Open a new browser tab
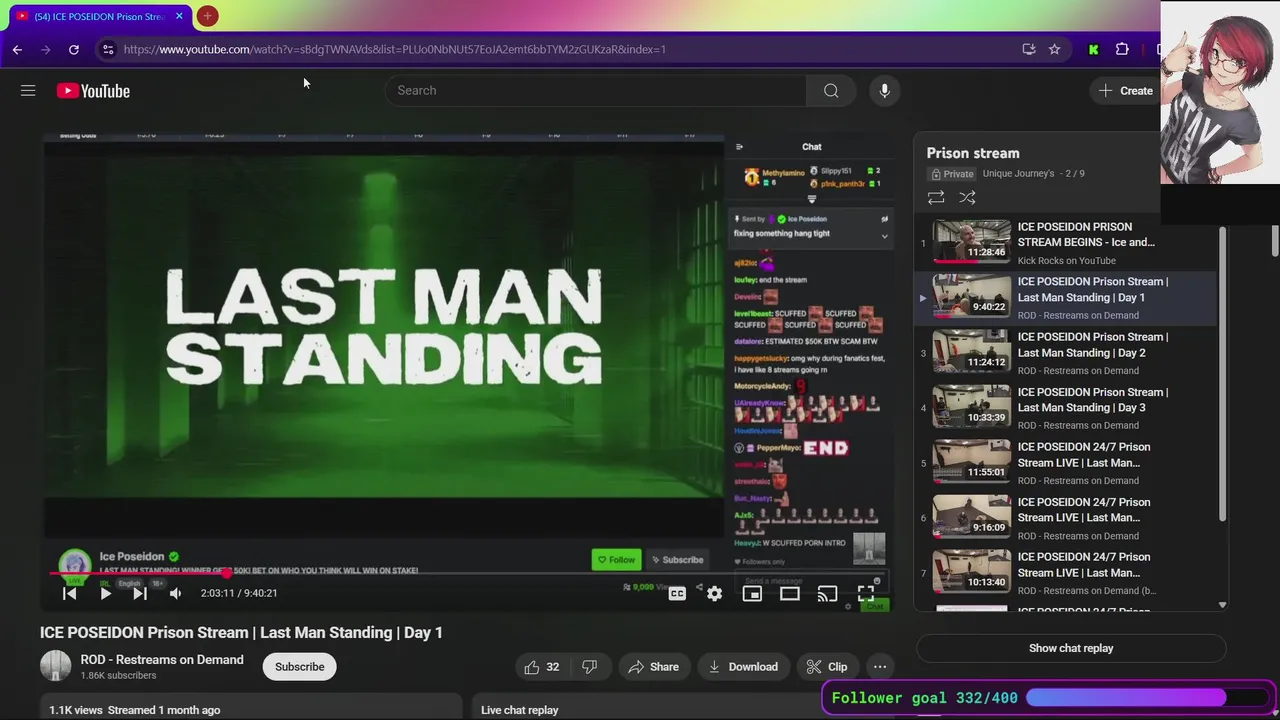Screen dimensions: 1280x720 point(207,16)
